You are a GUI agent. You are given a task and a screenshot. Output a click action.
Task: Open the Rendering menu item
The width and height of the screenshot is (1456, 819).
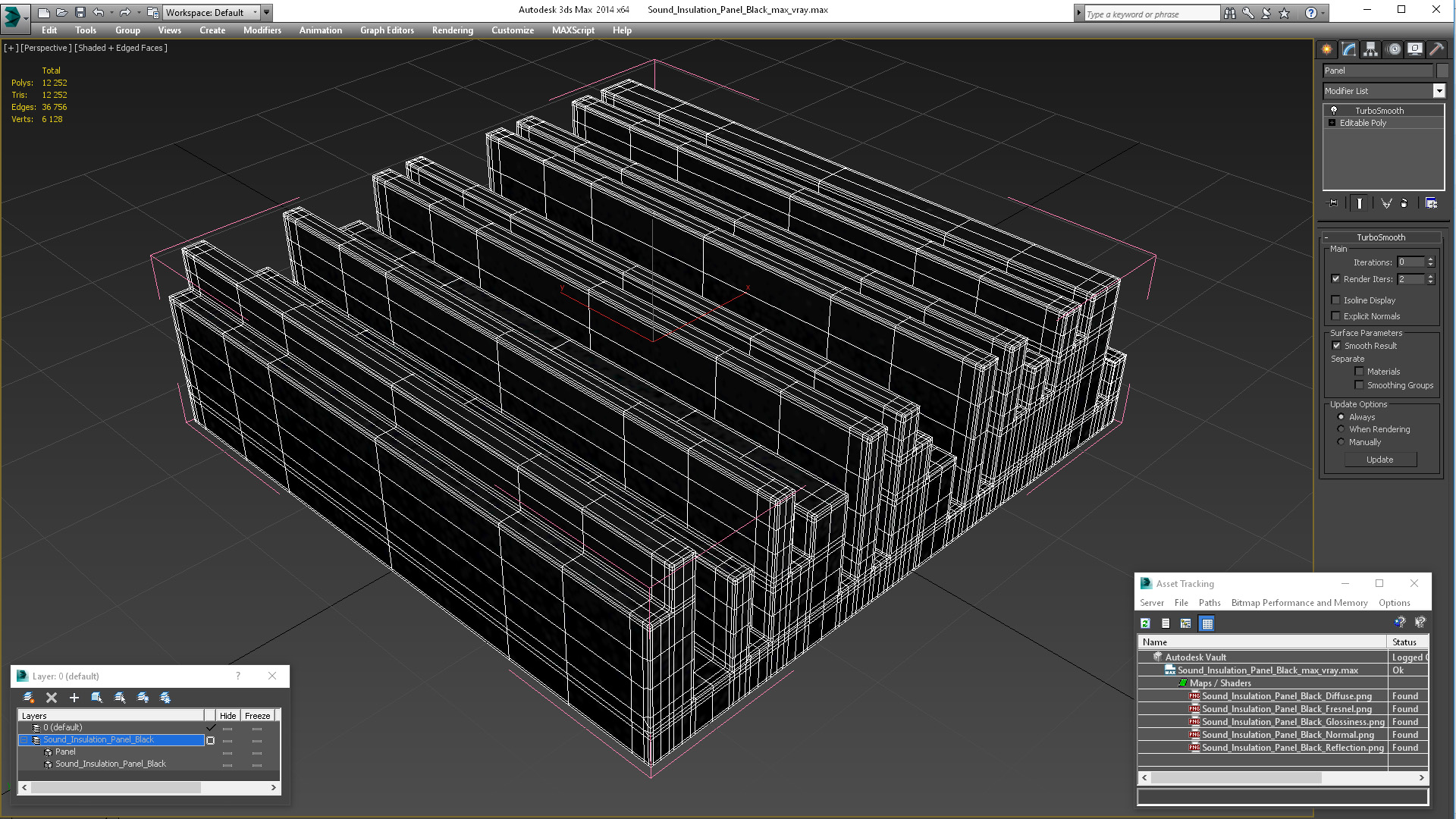point(452,30)
